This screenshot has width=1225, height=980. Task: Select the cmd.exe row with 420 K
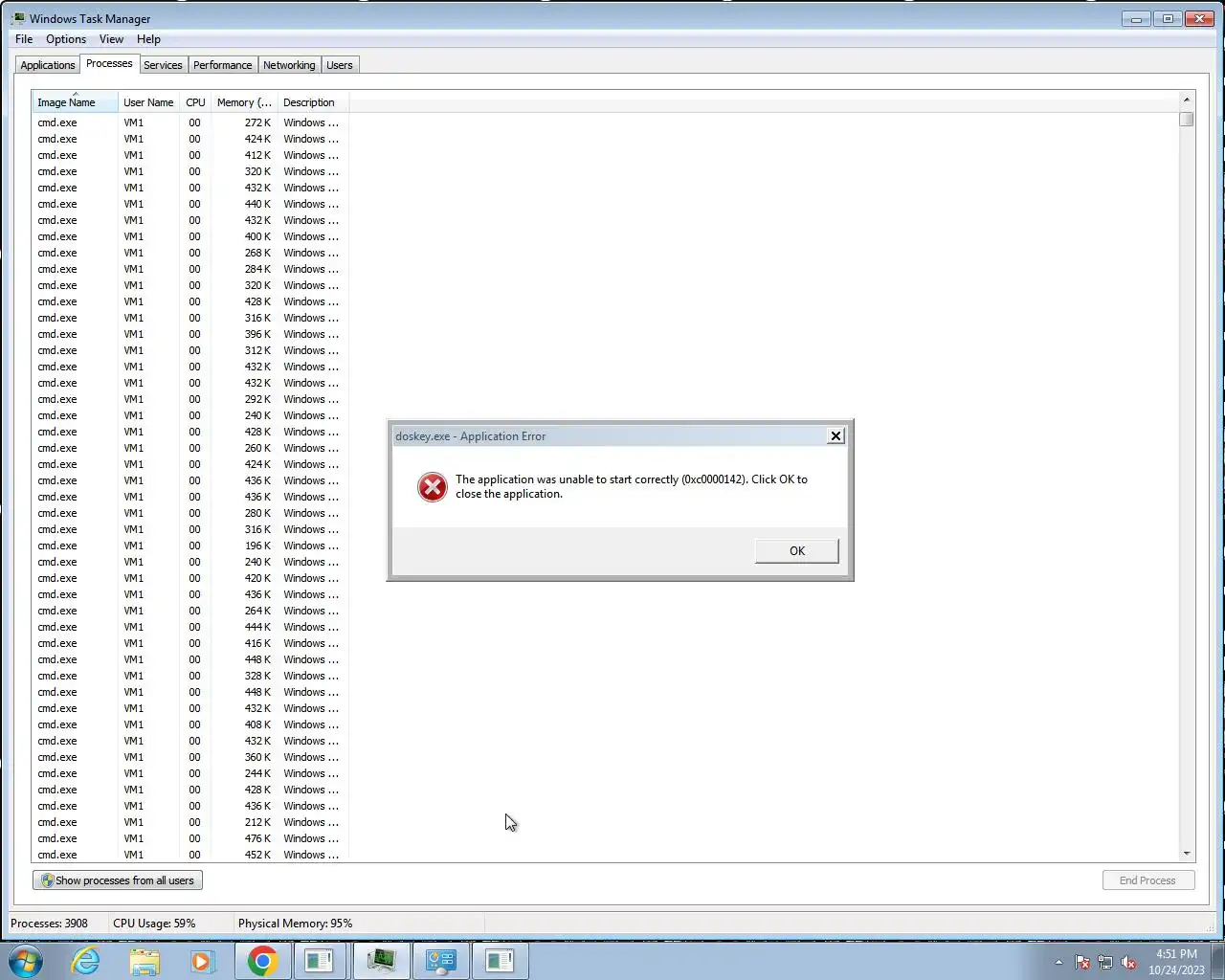coord(190,578)
